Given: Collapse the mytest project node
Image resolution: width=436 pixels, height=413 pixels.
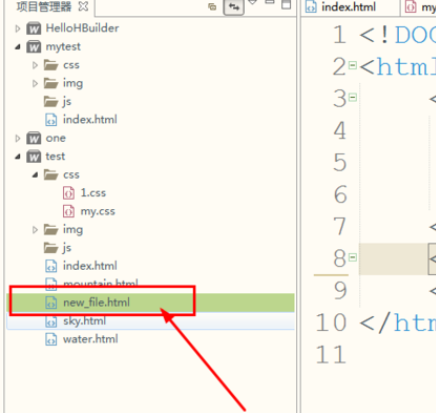Looking at the screenshot, I should [17, 47].
